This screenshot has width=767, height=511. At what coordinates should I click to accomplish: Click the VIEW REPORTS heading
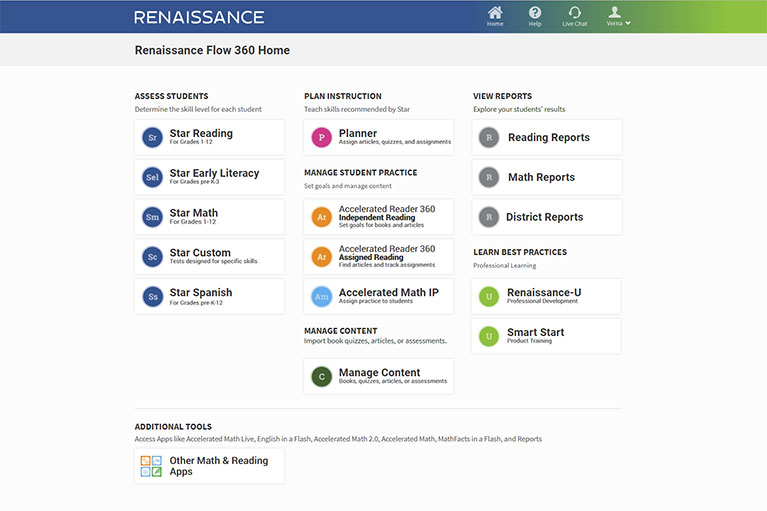click(502, 96)
